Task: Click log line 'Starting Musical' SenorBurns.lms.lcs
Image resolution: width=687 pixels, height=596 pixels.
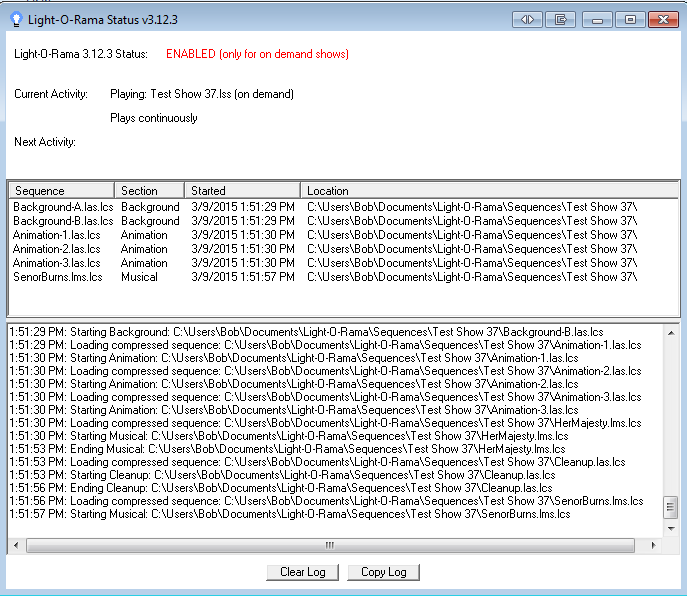Action: (x=290, y=514)
